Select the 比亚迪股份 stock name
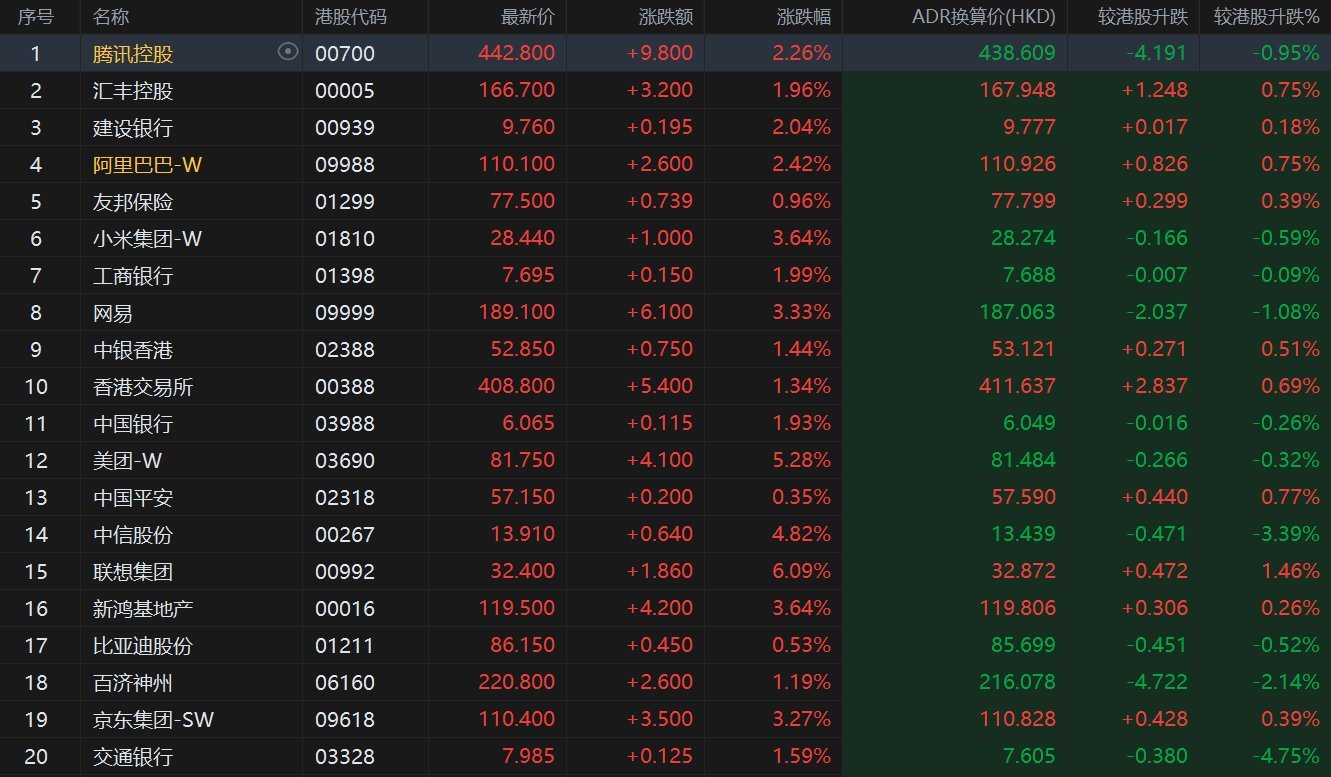 pos(143,646)
